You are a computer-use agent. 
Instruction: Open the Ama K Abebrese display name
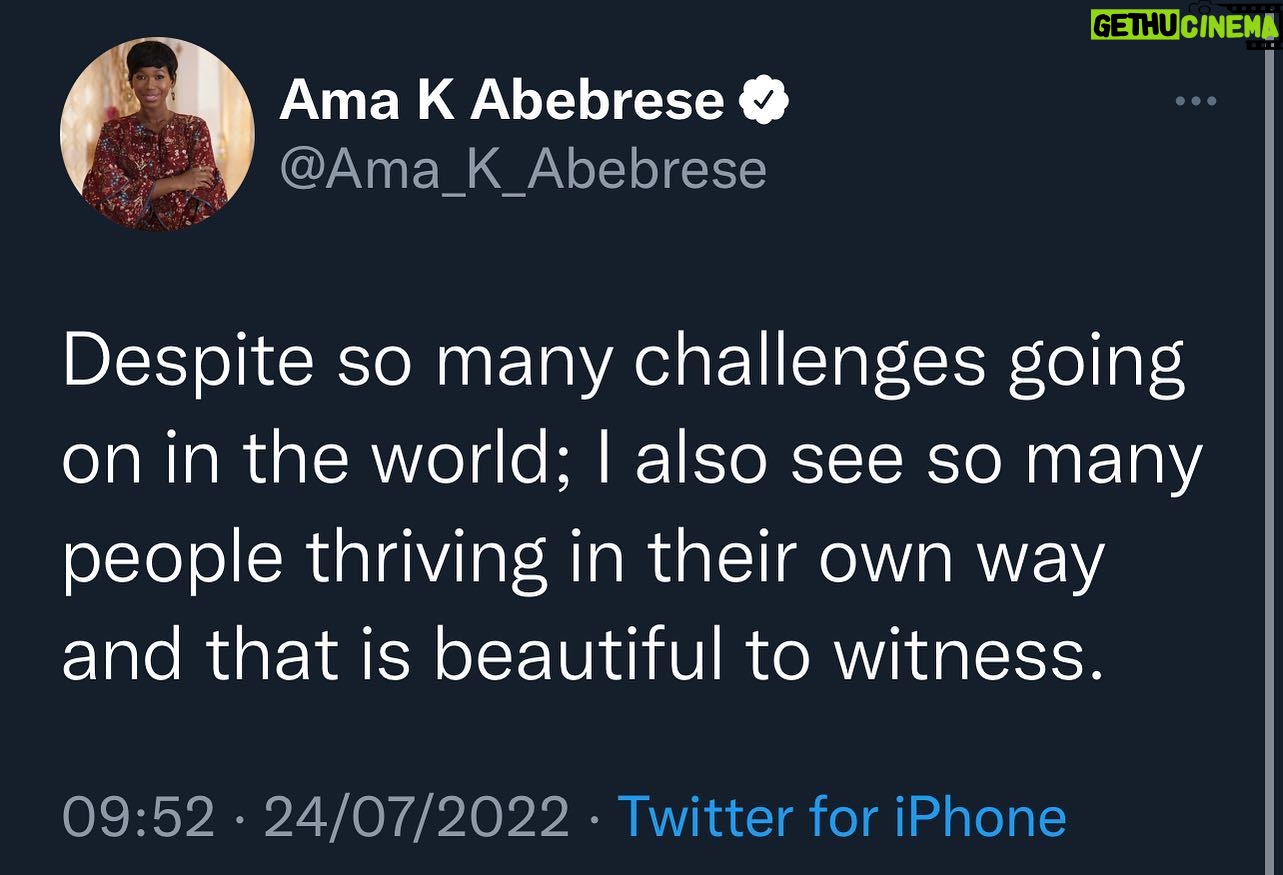pos(502,101)
